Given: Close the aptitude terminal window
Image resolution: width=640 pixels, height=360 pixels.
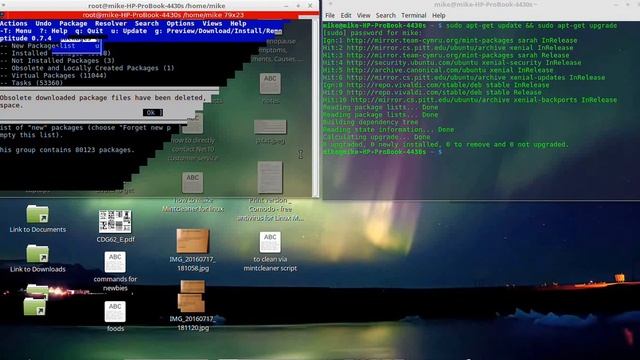Looking at the screenshot, I should point(310,6).
